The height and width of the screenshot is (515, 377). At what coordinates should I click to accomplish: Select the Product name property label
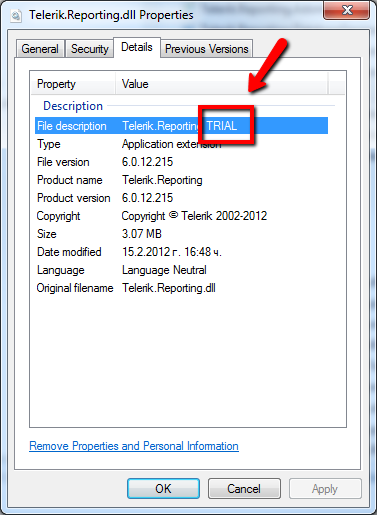click(69, 180)
